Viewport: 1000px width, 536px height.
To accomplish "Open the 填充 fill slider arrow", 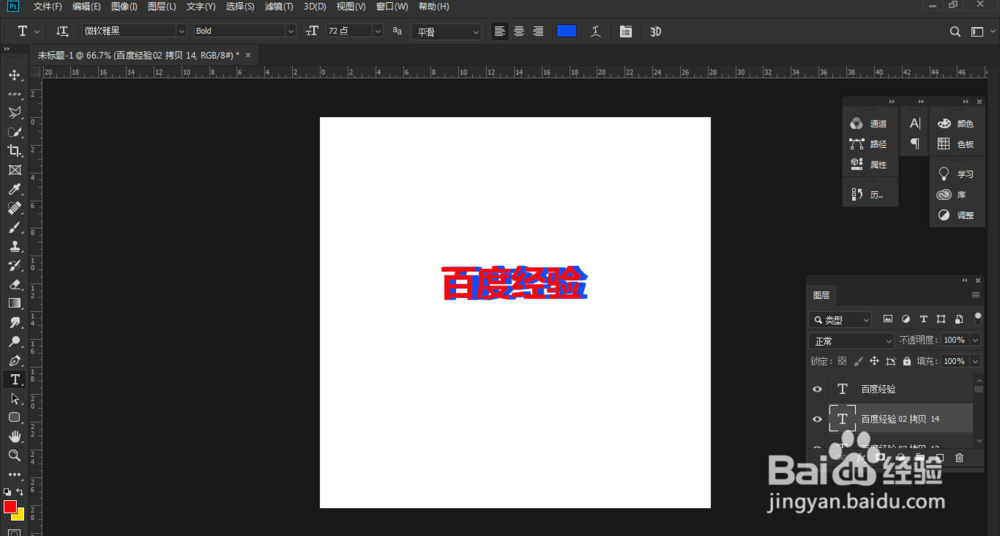I will pos(975,361).
